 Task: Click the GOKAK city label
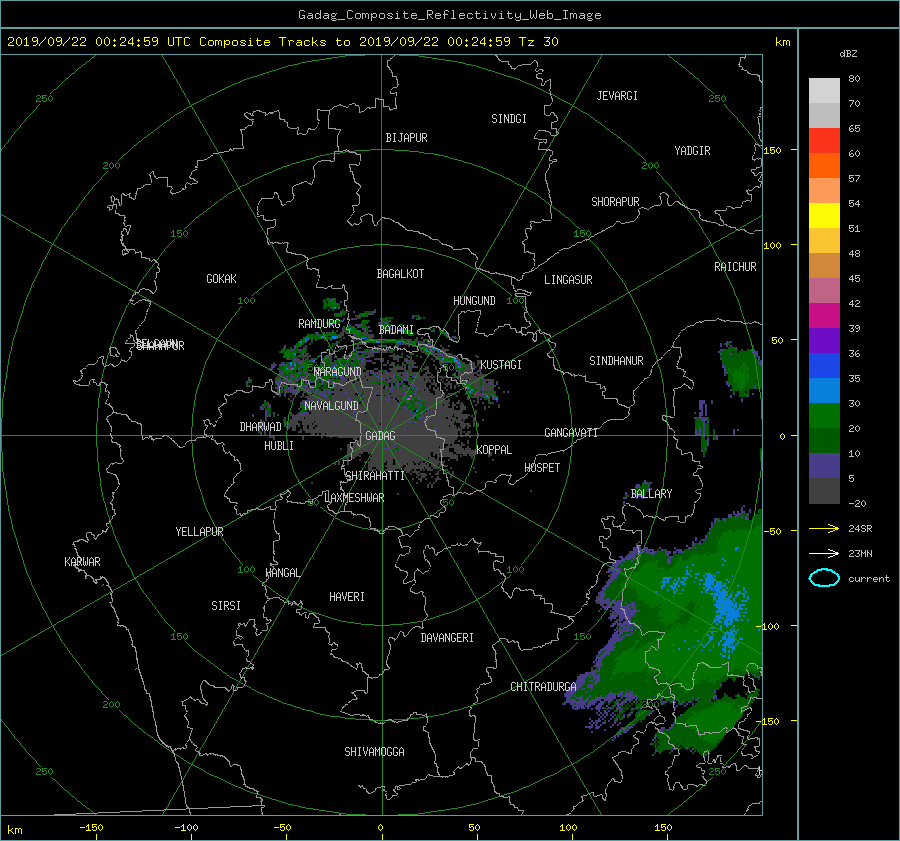tap(221, 279)
